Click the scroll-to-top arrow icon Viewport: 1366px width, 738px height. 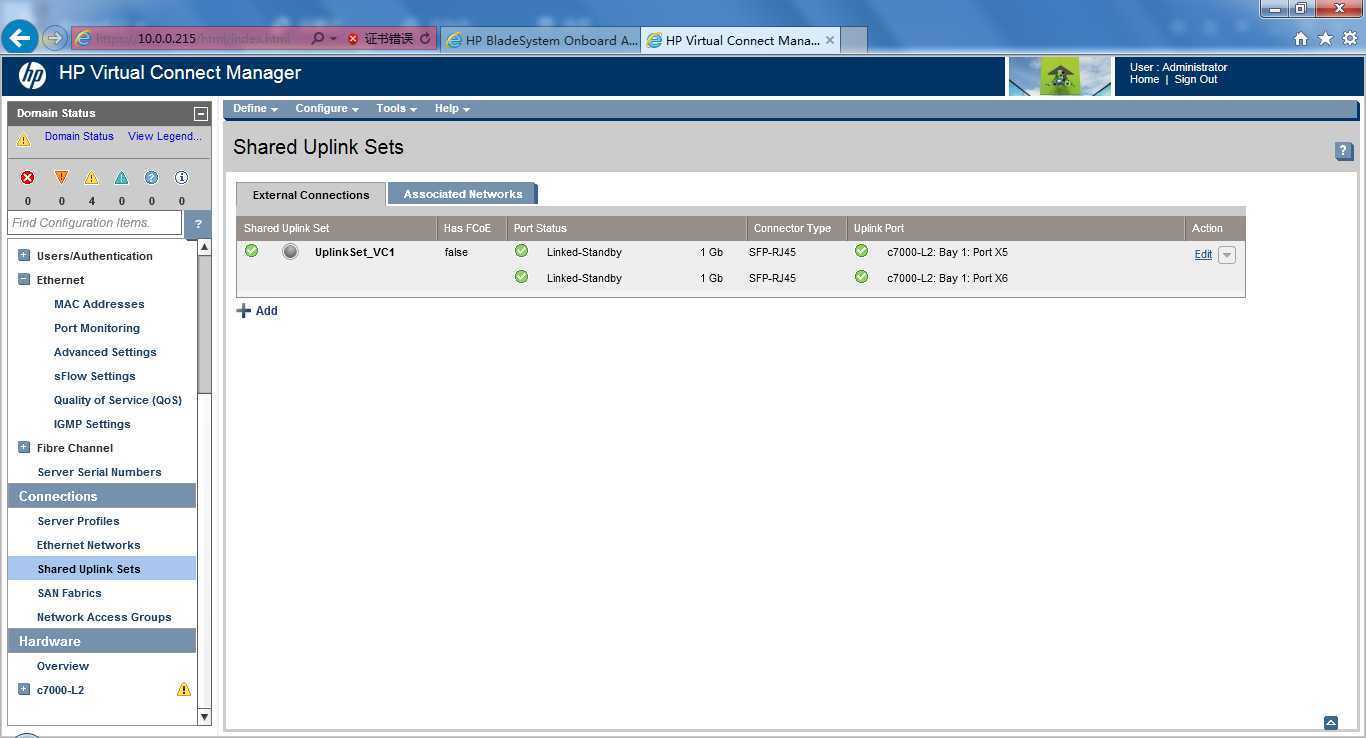click(1331, 722)
